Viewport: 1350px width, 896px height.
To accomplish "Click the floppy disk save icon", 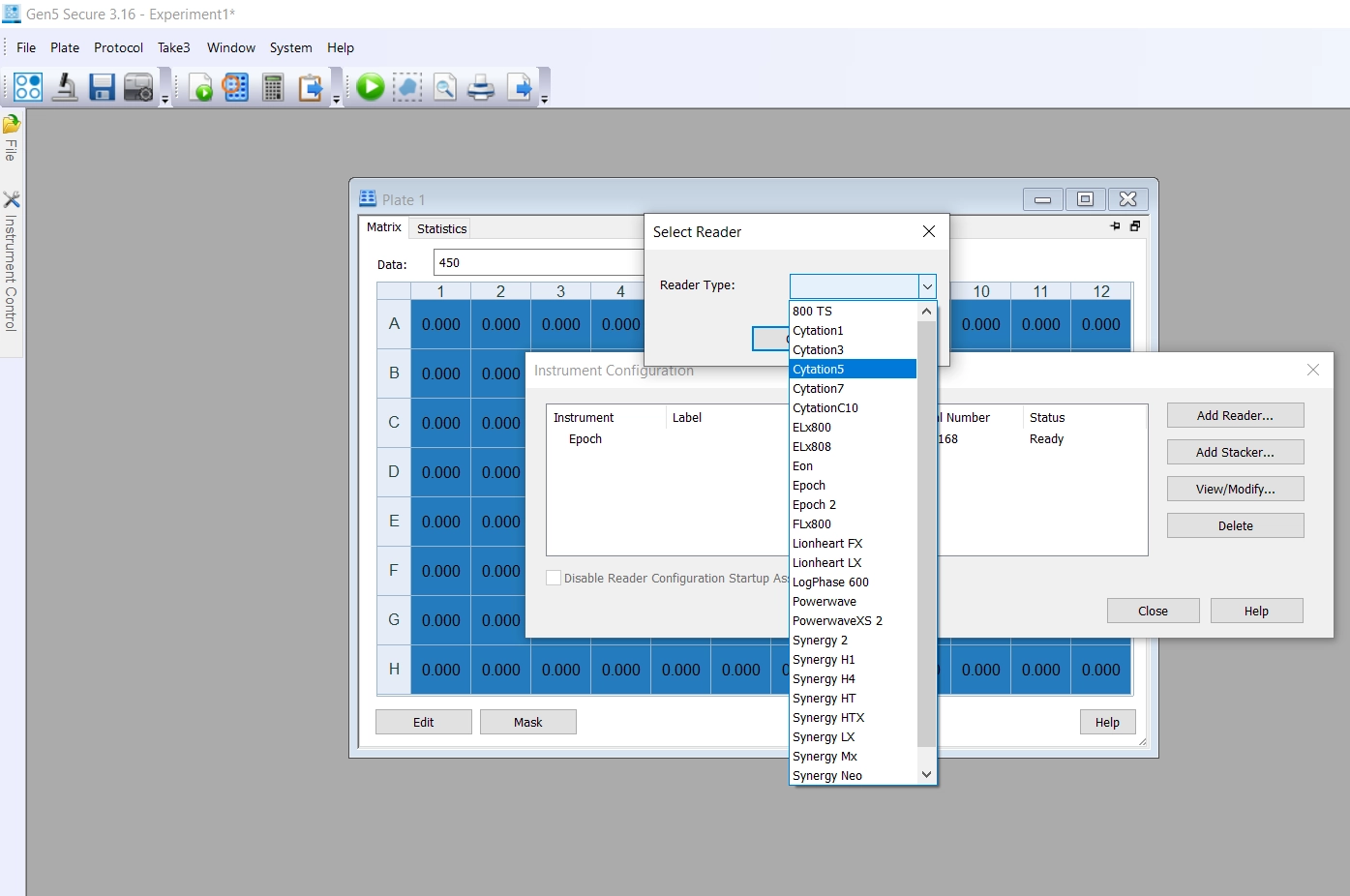I will tap(102, 87).
